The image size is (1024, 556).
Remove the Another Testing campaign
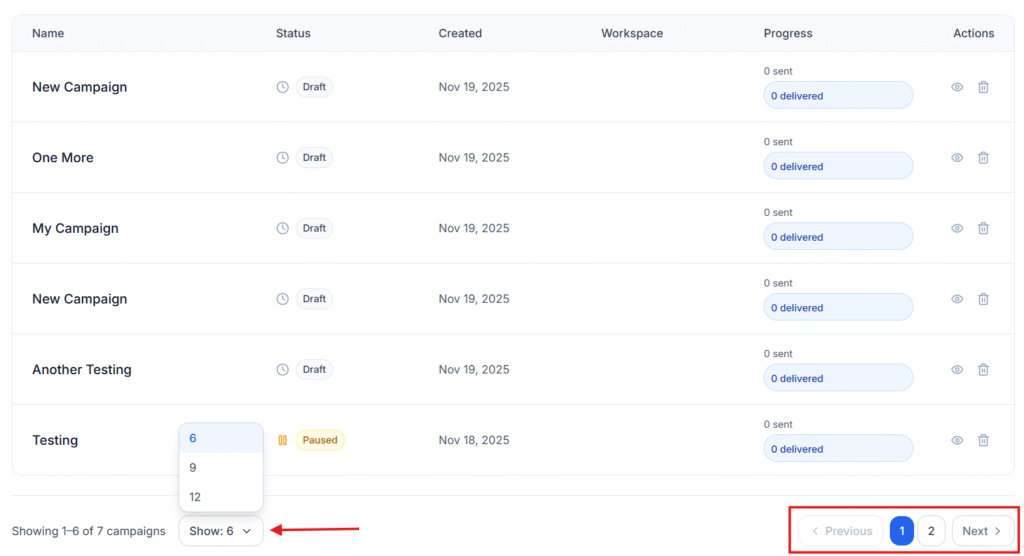983,370
